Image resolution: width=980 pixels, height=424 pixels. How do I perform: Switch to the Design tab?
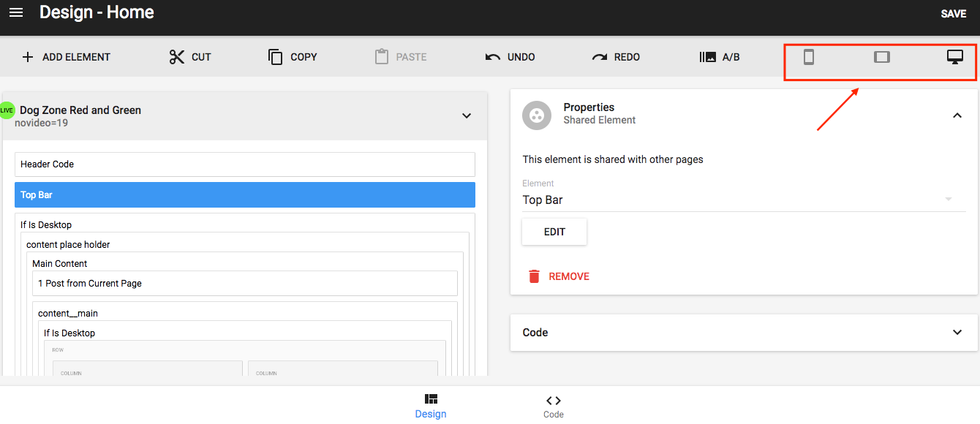(x=431, y=405)
